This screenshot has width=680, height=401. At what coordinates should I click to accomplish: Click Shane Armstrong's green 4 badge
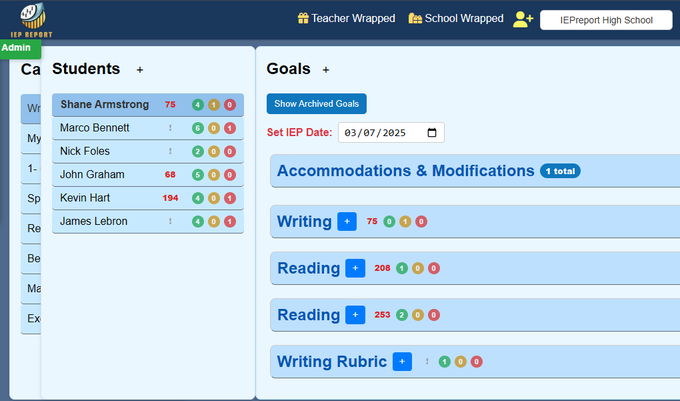[198, 104]
